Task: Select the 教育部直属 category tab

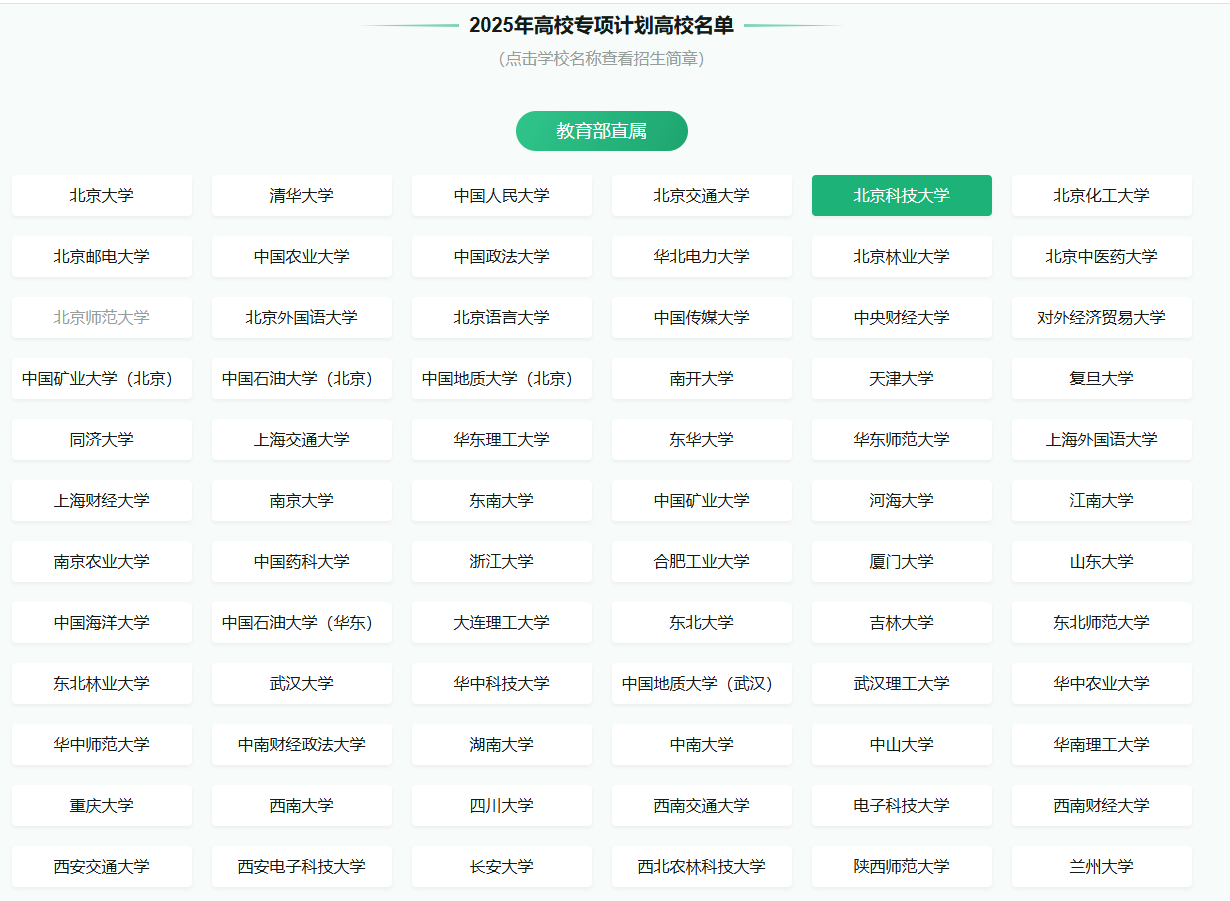Action: click(601, 131)
